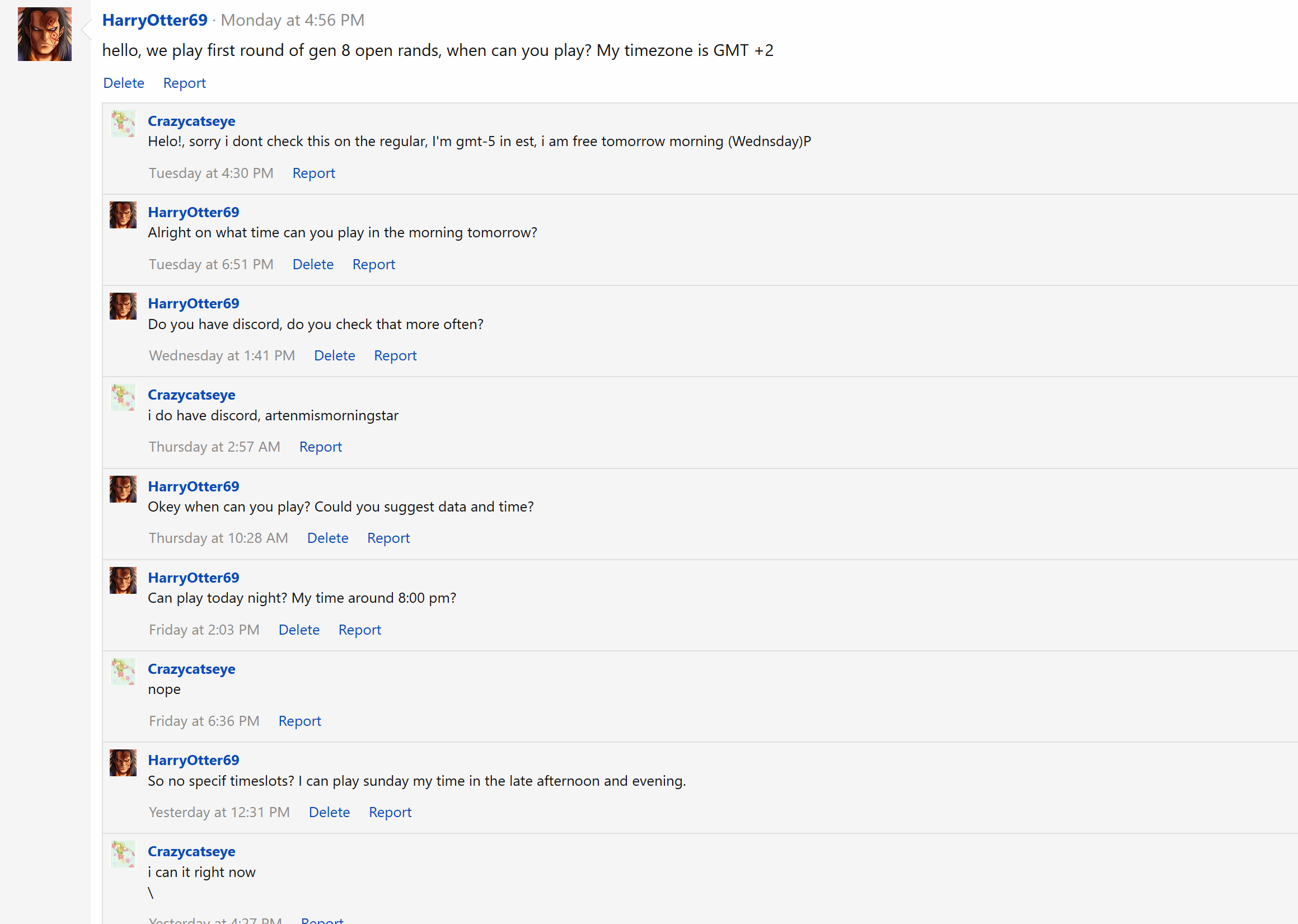The width and height of the screenshot is (1298, 924).
Task: Click Crazycatseye avatar beside the gmt-5 reply
Action: [x=123, y=124]
